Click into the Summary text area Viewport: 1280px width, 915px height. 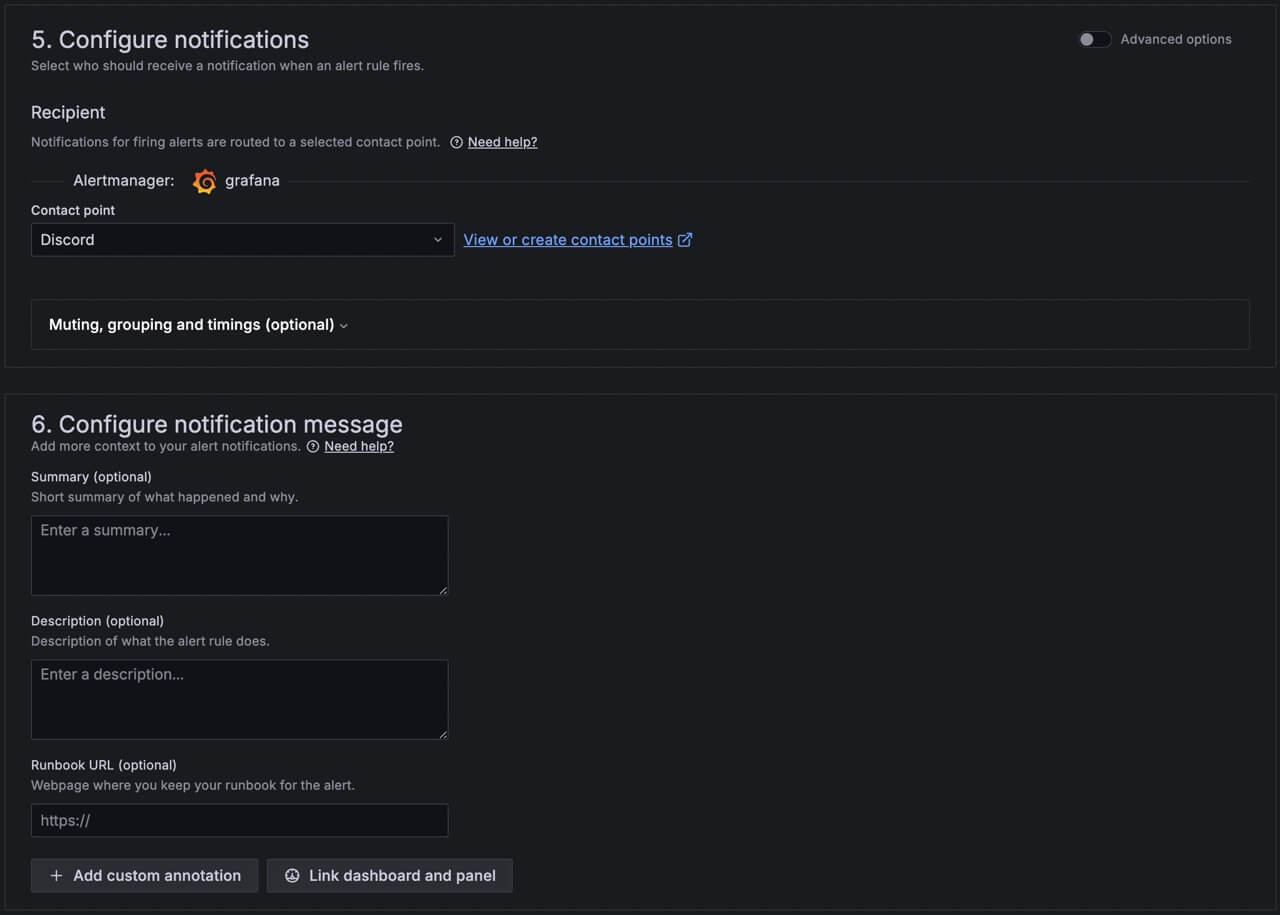239,555
